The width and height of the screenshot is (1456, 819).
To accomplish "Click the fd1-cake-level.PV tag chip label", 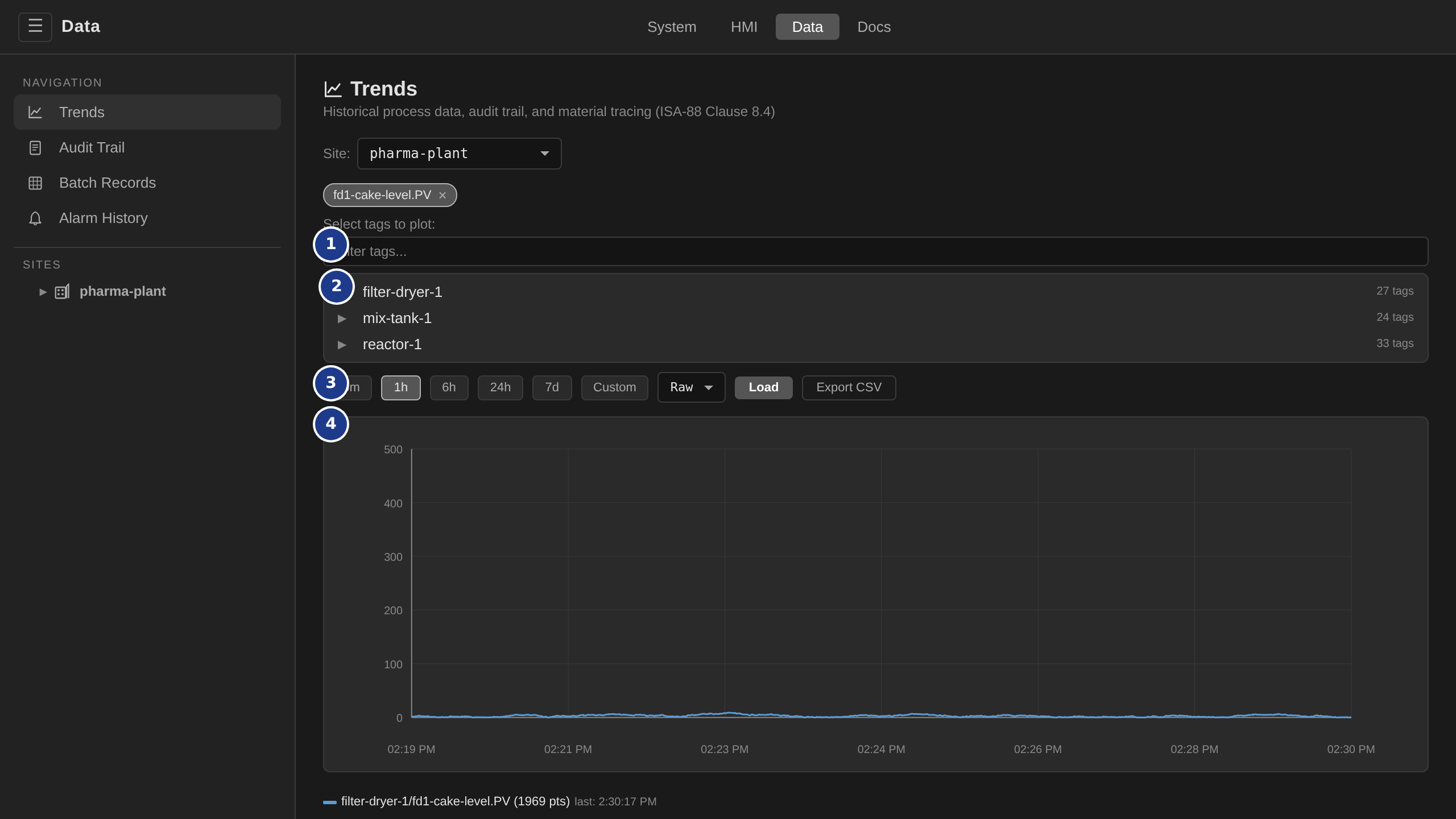I will 382,195.
